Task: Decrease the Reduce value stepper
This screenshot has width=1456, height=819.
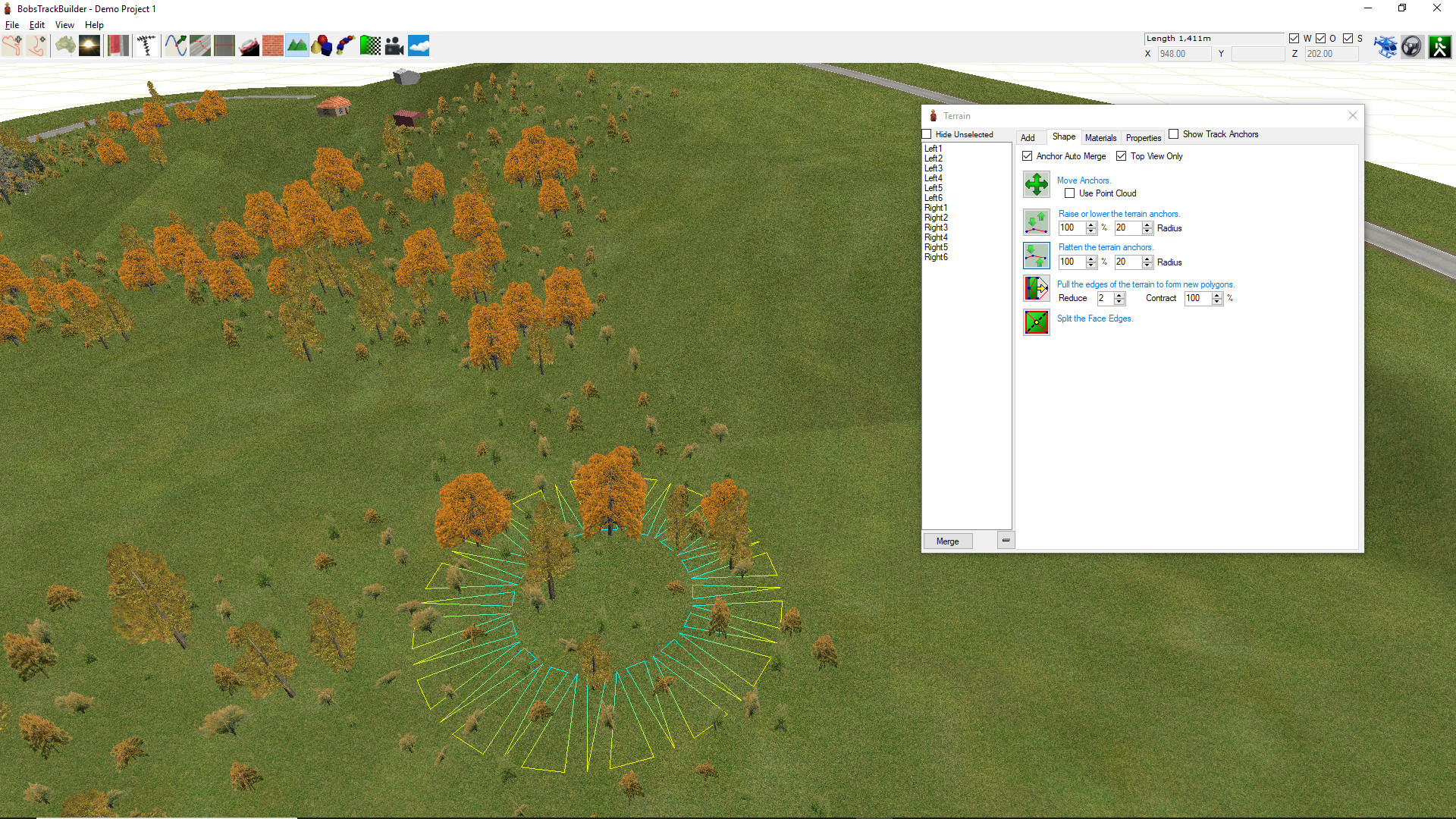Action: click(x=1118, y=302)
